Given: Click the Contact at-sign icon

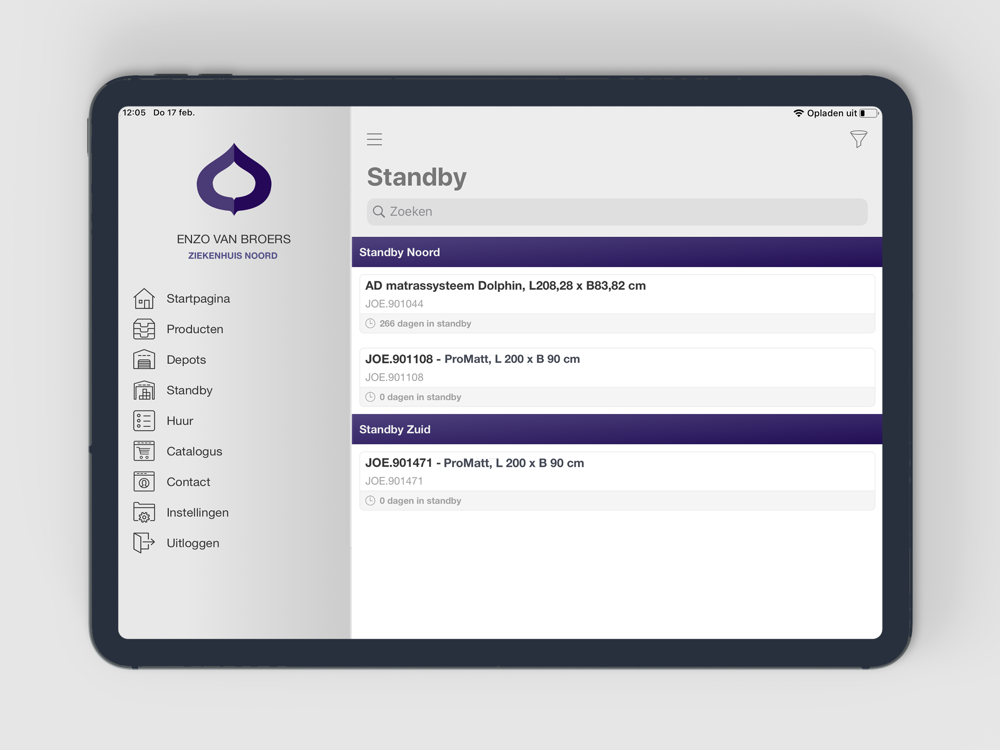Looking at the screenshot, I should 144,482.
